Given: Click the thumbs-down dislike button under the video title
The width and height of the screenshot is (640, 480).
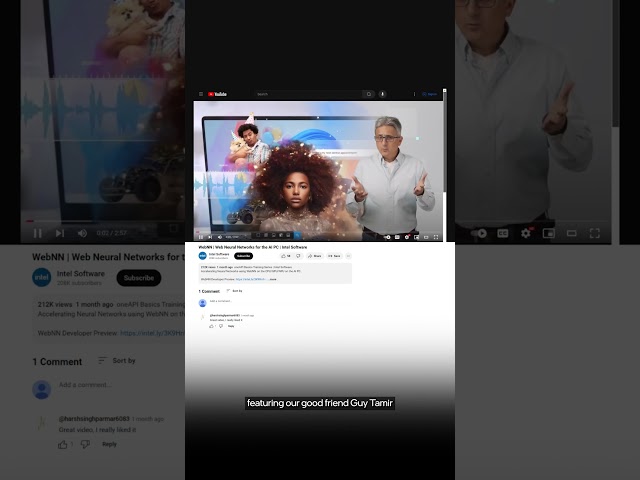Looking at the screenshot, I should coord(298,256).
